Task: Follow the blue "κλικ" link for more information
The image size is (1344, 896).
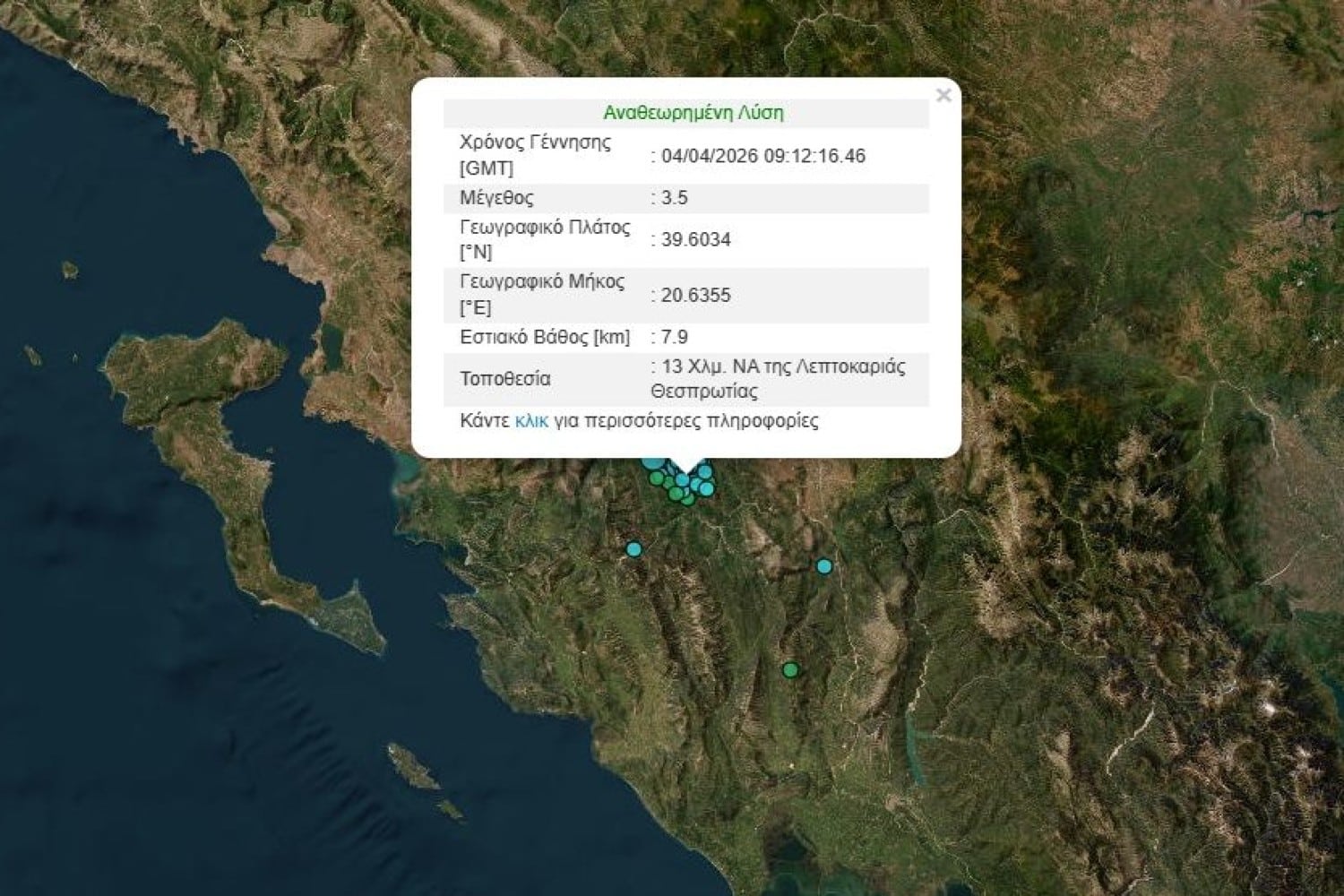Action: pyautogui.click(x=531, y=420)
